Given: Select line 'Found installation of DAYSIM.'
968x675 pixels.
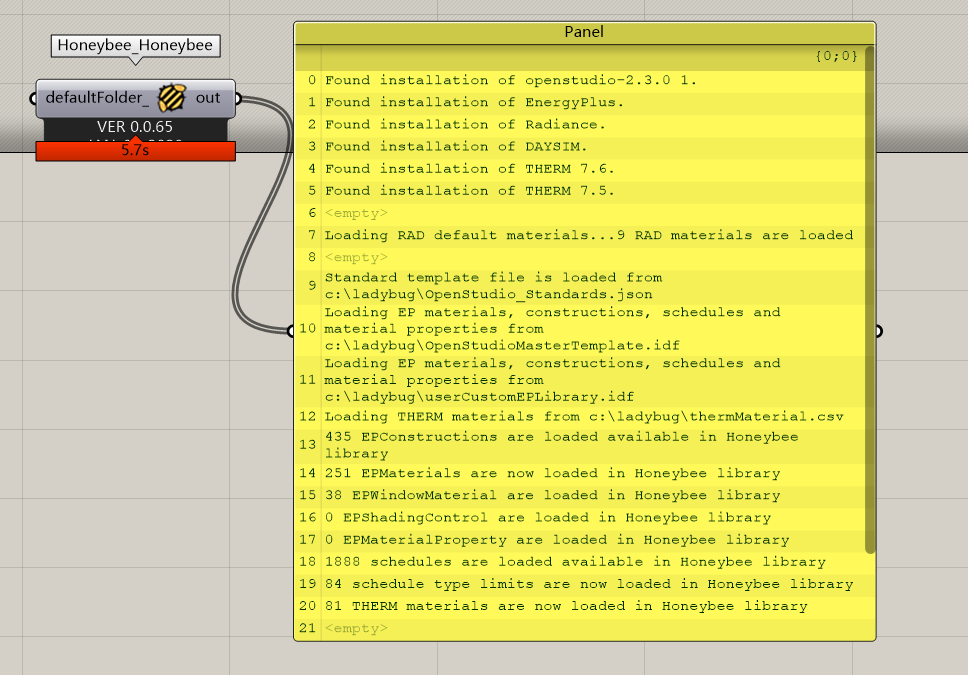Looking at the screenshot, I should 456,147.
